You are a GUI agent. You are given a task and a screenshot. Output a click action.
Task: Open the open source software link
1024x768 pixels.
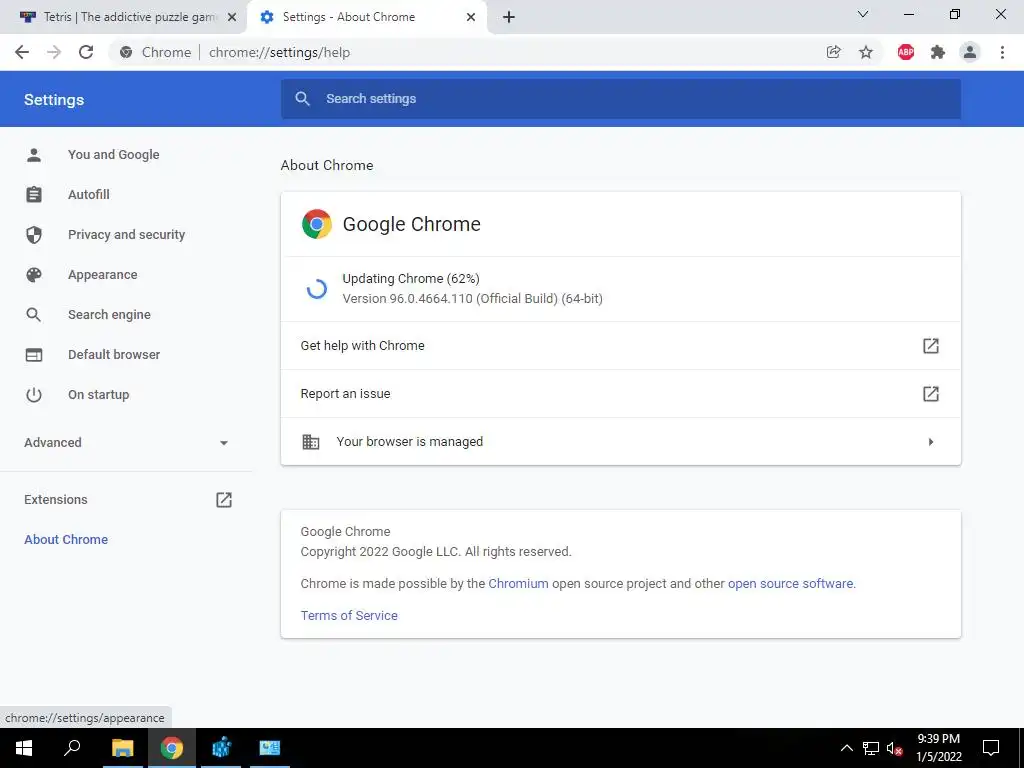coord(790,584)
